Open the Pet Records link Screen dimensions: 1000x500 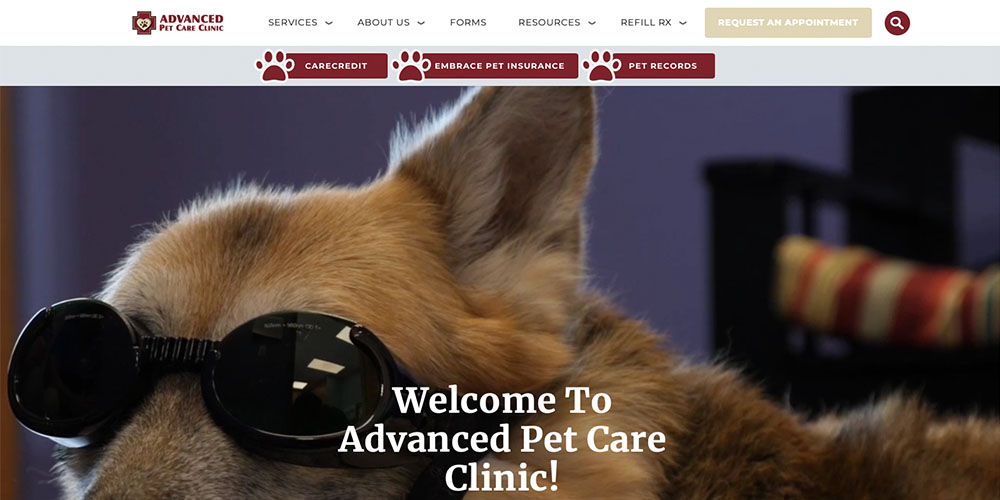tap(663, 66)
